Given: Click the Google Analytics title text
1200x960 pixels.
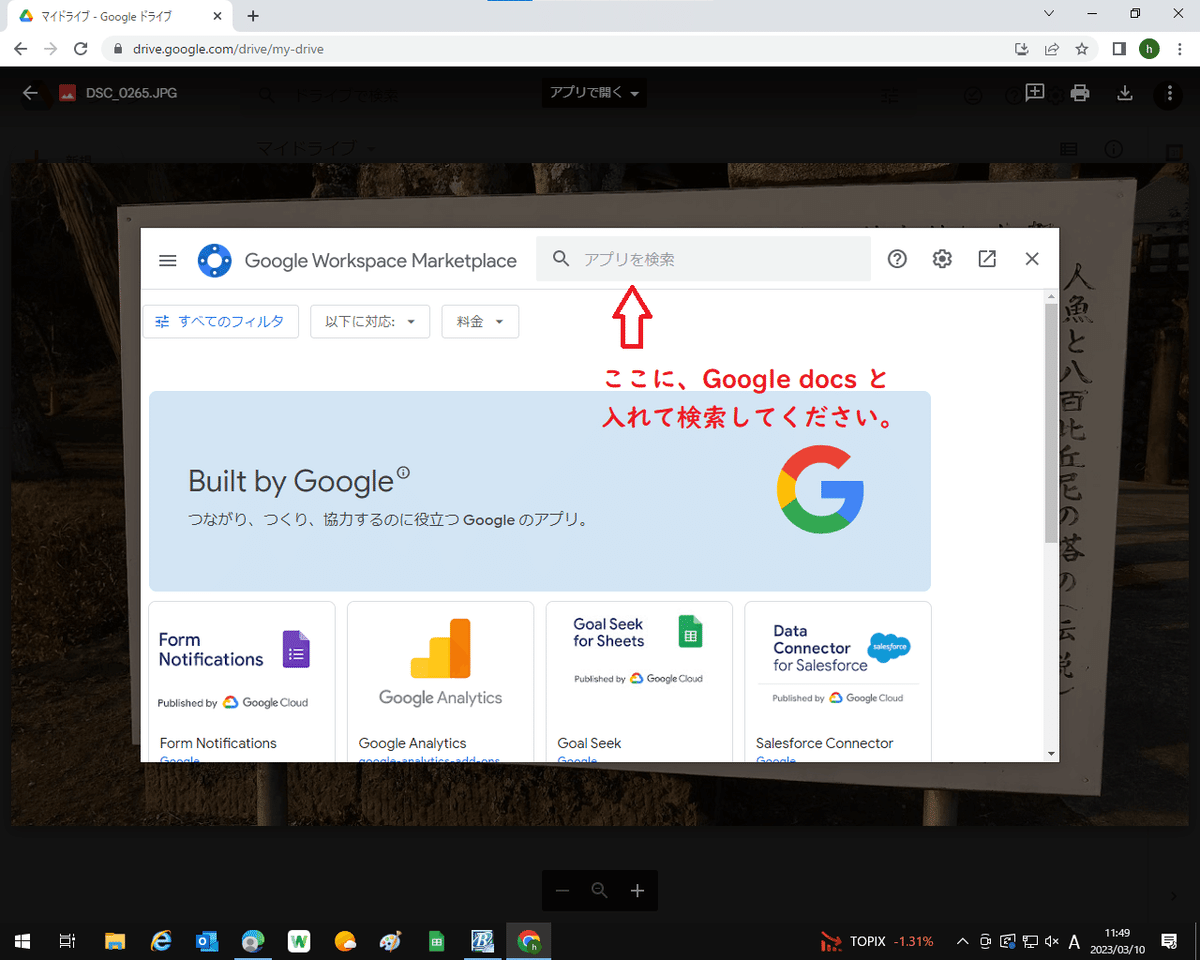Looking at the screenshot, I should coord(412,743).
